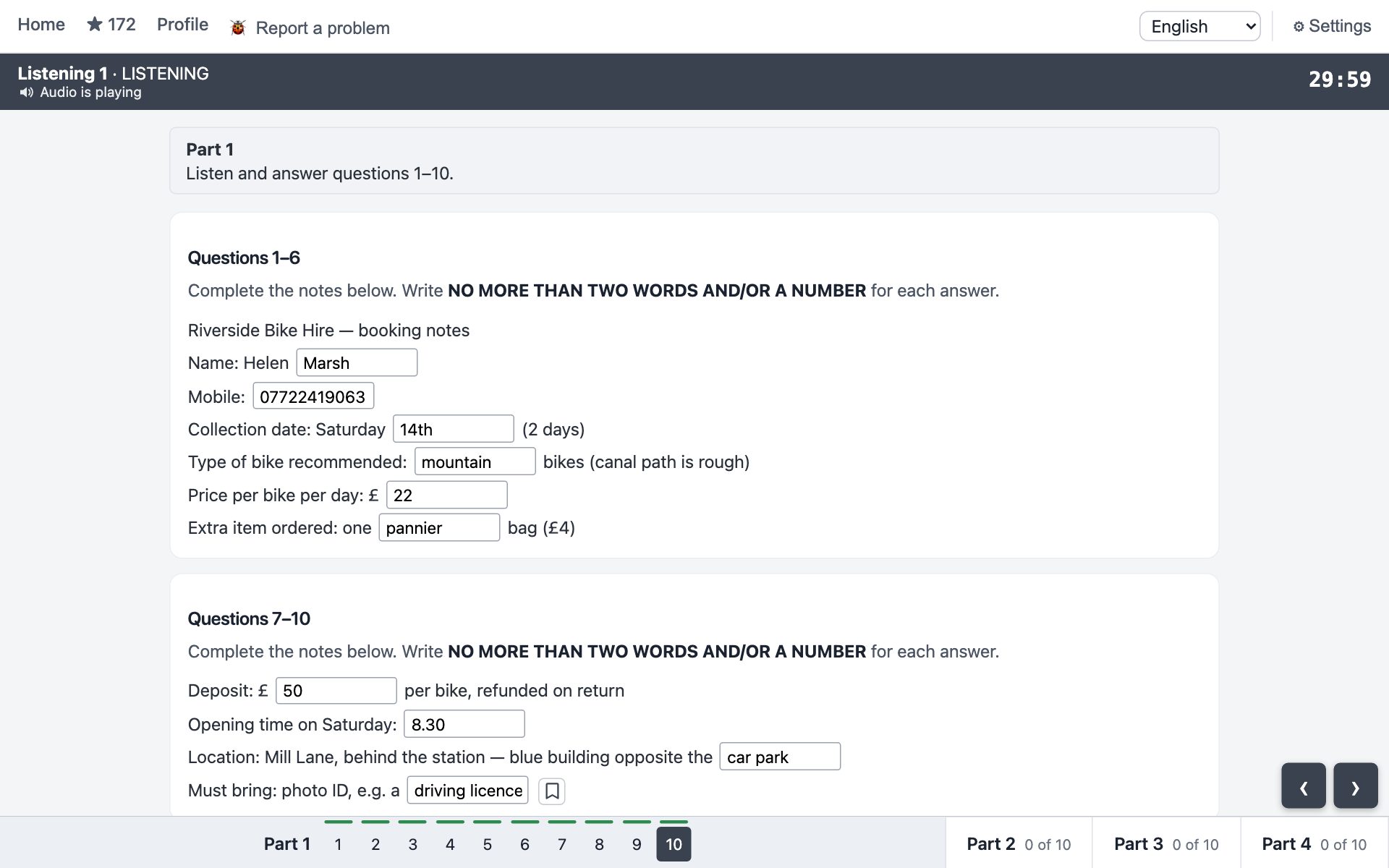
Task: Expand the Part 4 section
Action: click(x=1314, y=844)
